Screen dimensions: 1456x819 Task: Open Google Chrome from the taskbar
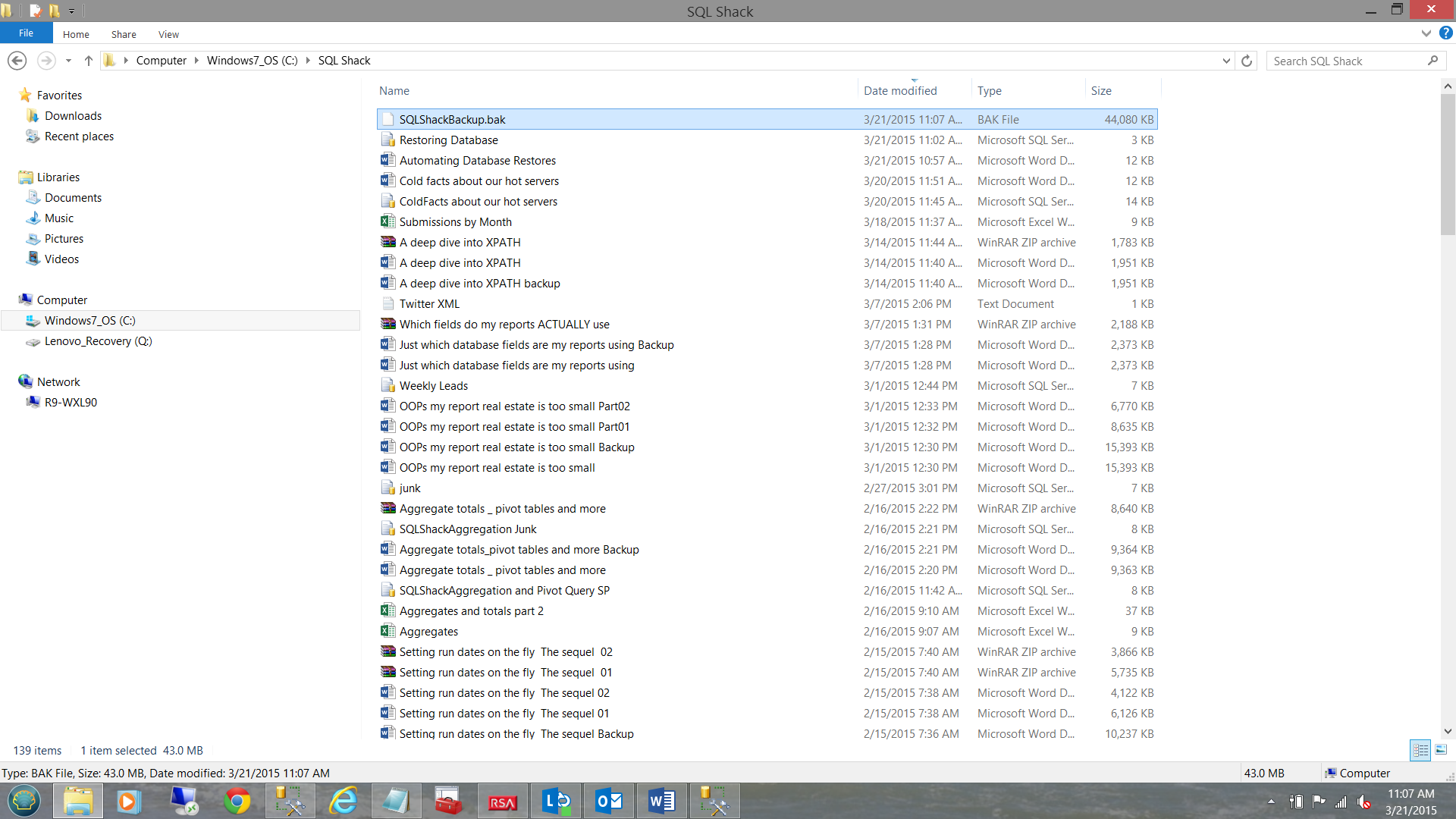[237, 801]
